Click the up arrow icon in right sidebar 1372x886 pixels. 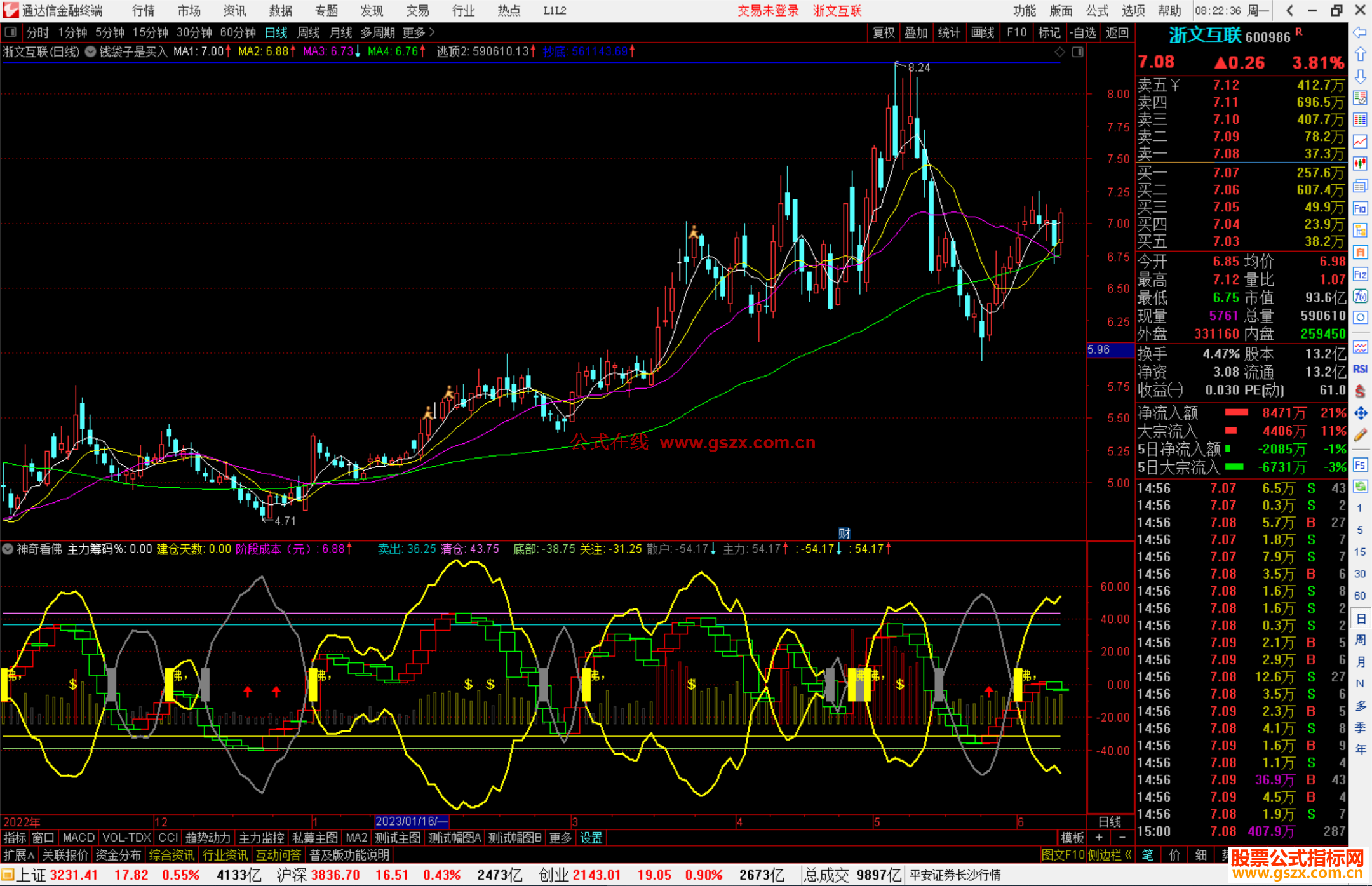1360,55
